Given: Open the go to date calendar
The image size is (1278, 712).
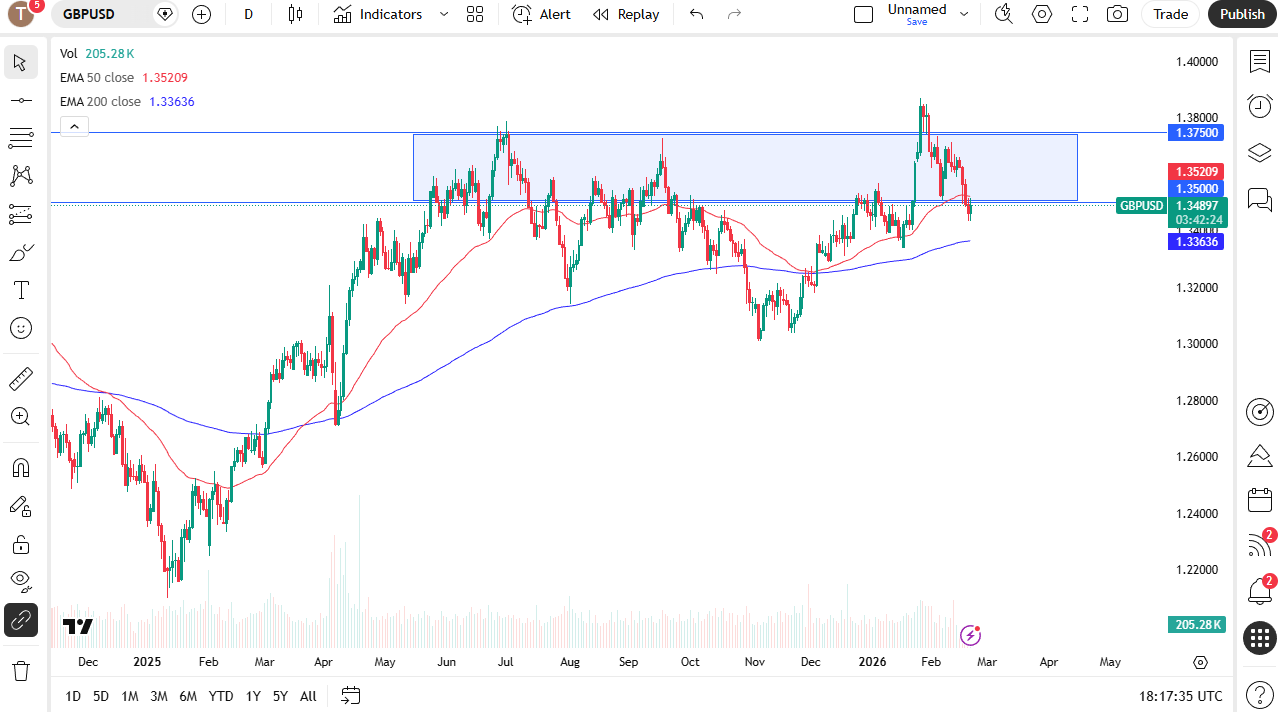Looking at the screenshot, I should (x=350, y=695).
